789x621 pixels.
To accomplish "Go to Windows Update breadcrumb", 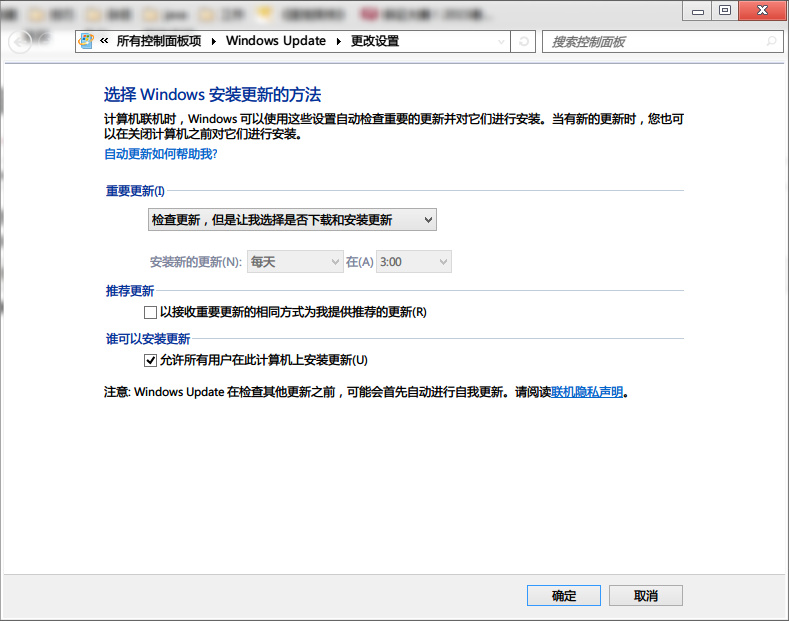I will point(276,41).
